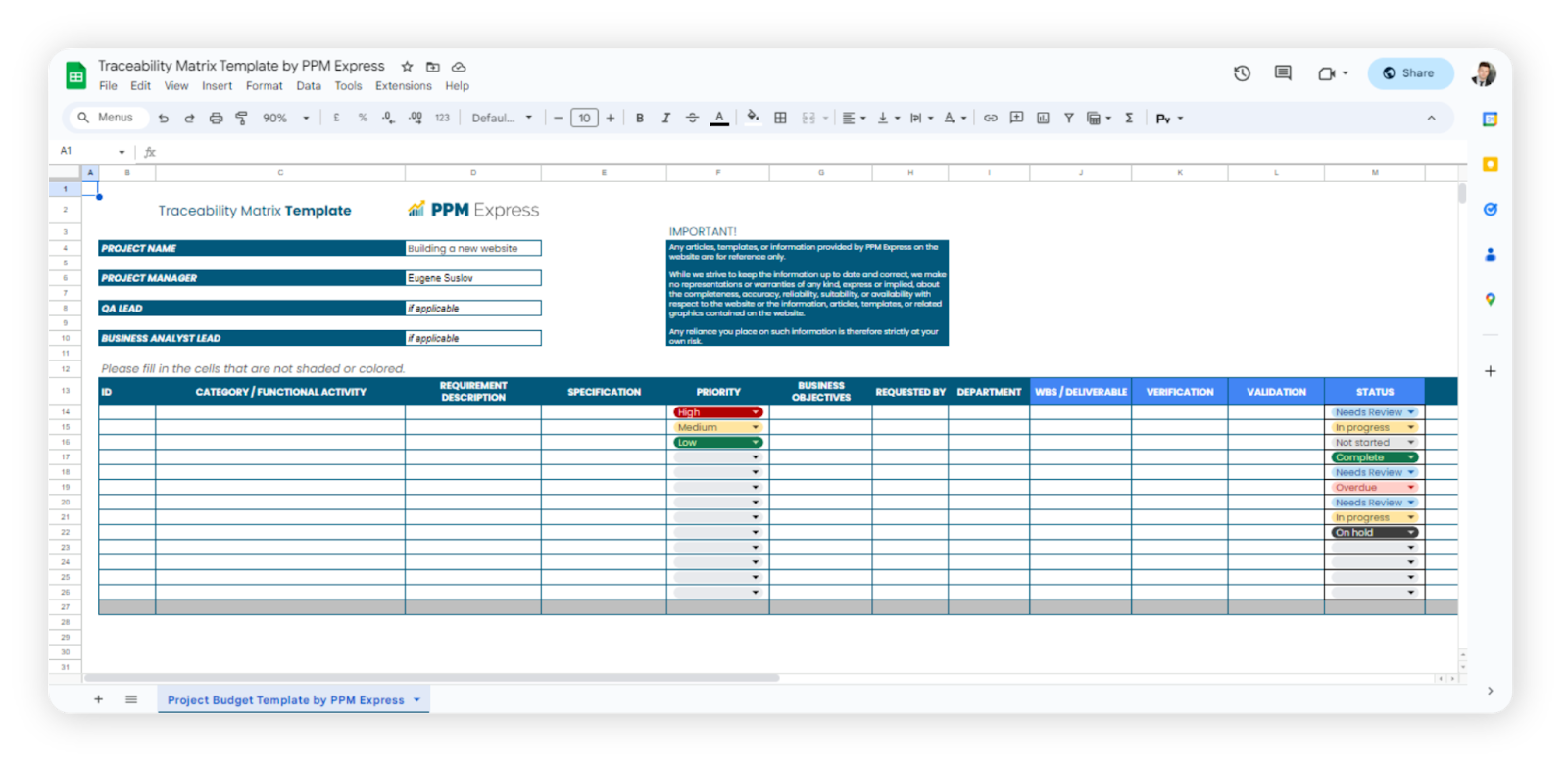Check cloud save status icon
The width and height of the screenshot is (1568, 768).
(x=459, y=67)
